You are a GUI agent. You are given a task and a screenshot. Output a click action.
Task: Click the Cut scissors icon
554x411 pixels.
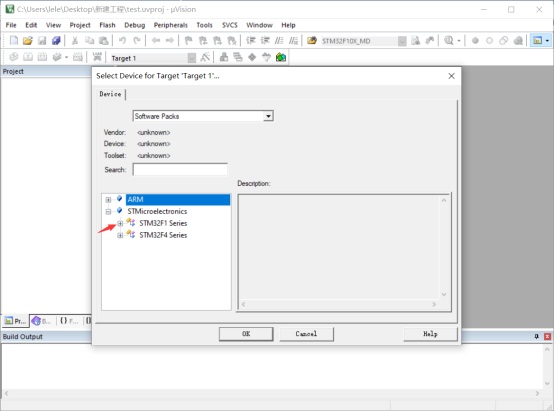[x=75, y=41]
